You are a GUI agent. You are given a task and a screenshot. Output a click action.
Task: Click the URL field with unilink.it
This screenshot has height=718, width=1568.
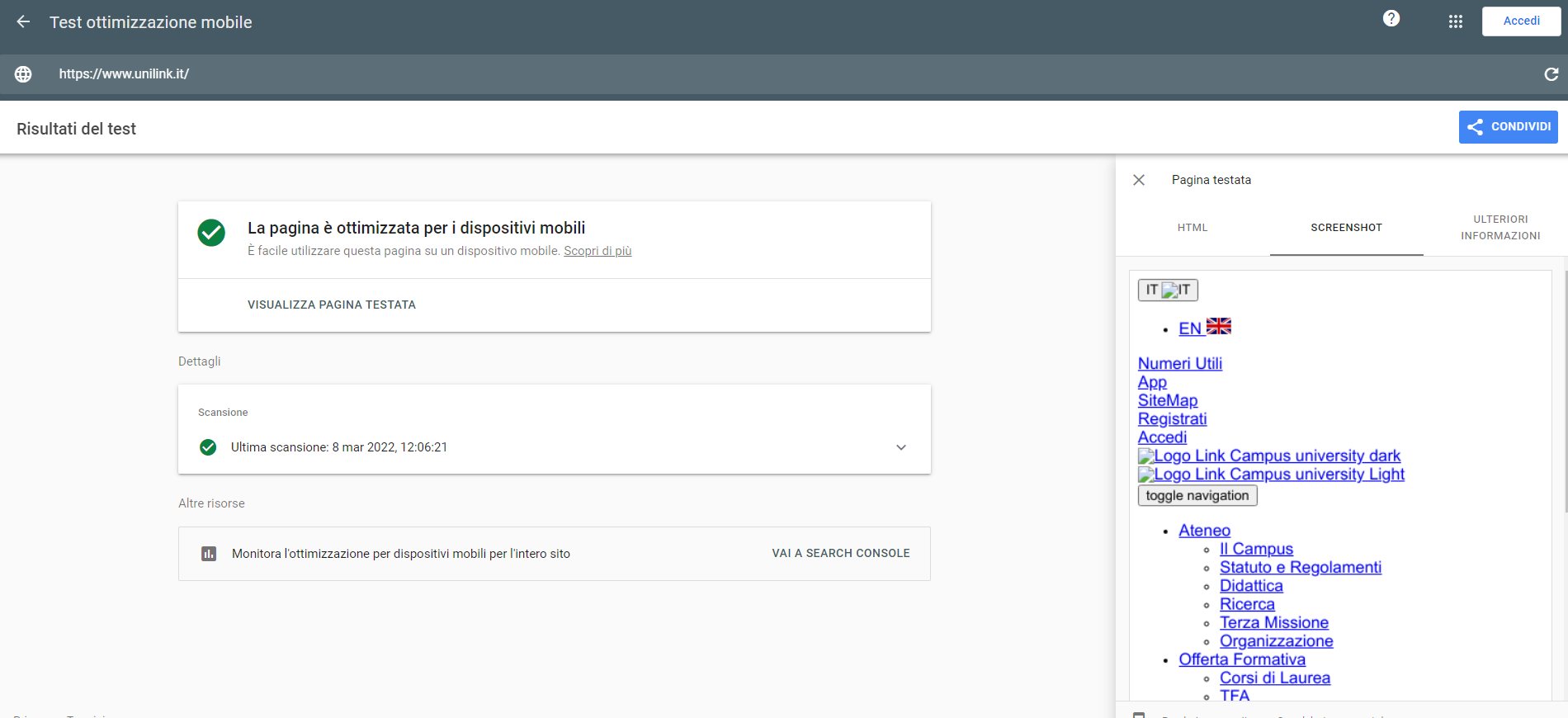click(124, 74)
